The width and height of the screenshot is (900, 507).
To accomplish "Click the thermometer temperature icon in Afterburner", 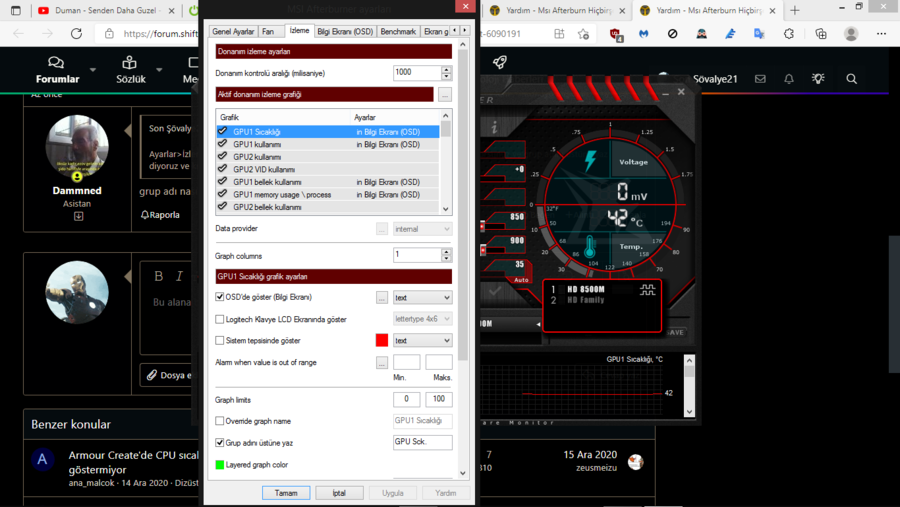I will pos(590,246).
